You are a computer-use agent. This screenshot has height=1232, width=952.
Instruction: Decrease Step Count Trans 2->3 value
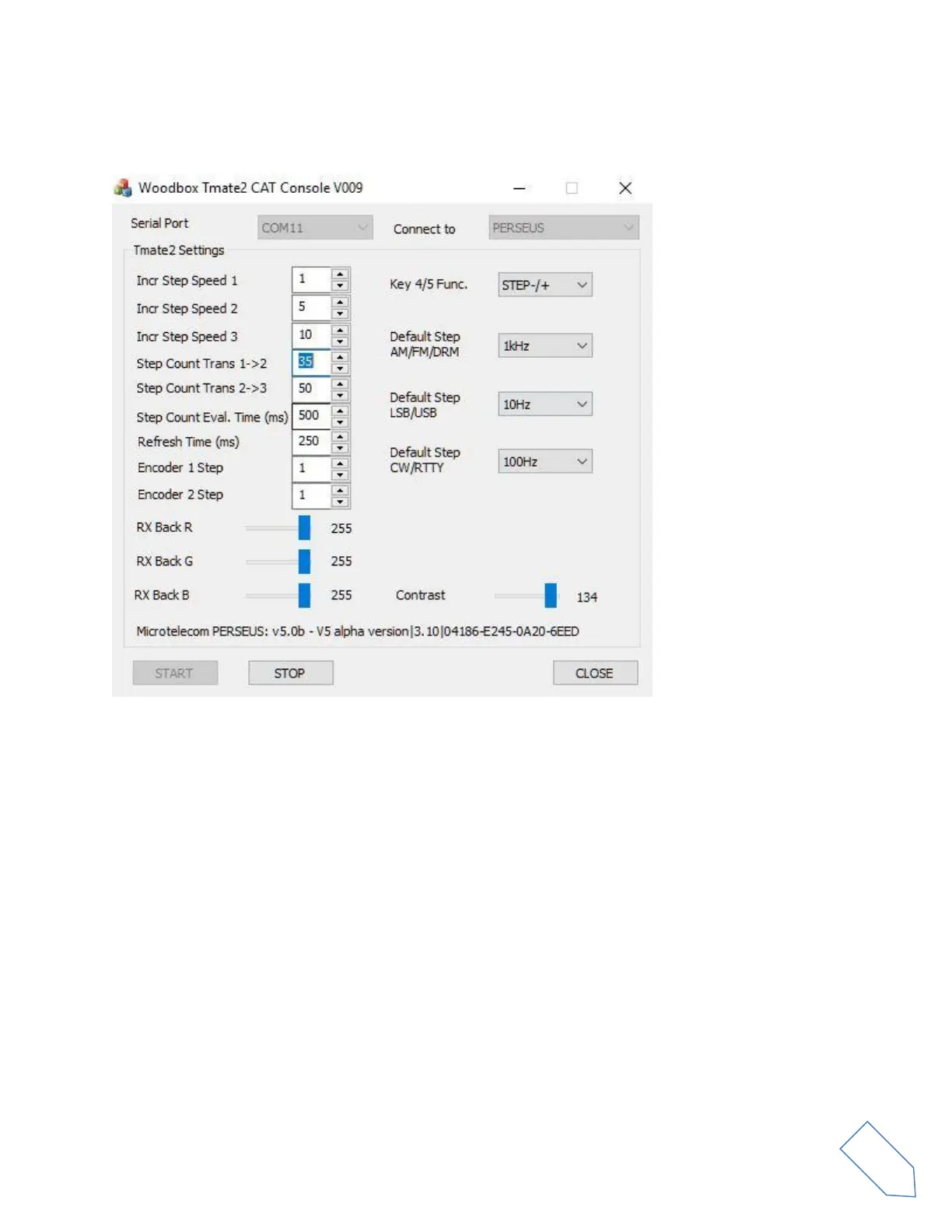tap(340, 394)
